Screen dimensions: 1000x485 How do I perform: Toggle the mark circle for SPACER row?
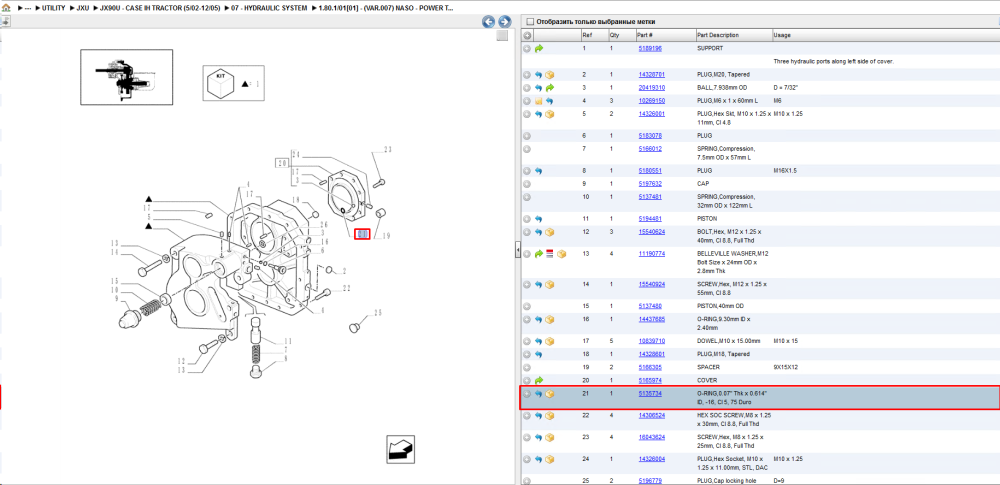point(527,368)
